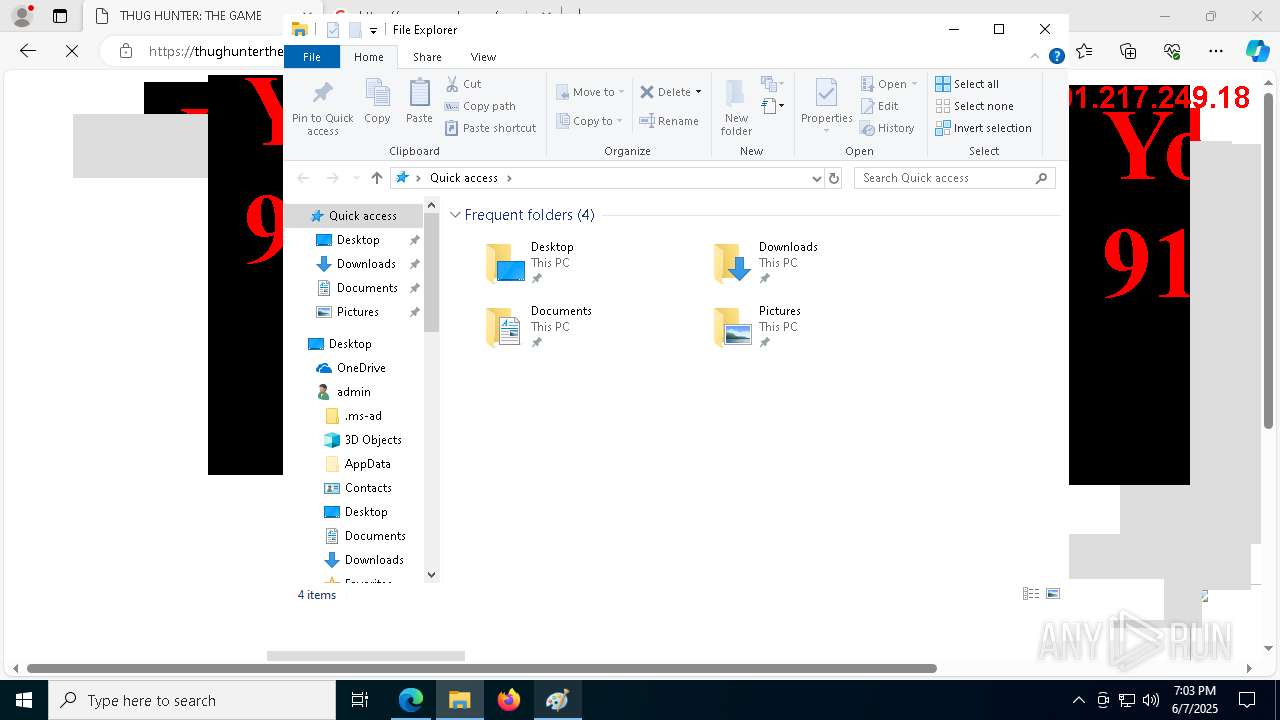
Task: Click the browser back arrow
Action: point(27,51)
